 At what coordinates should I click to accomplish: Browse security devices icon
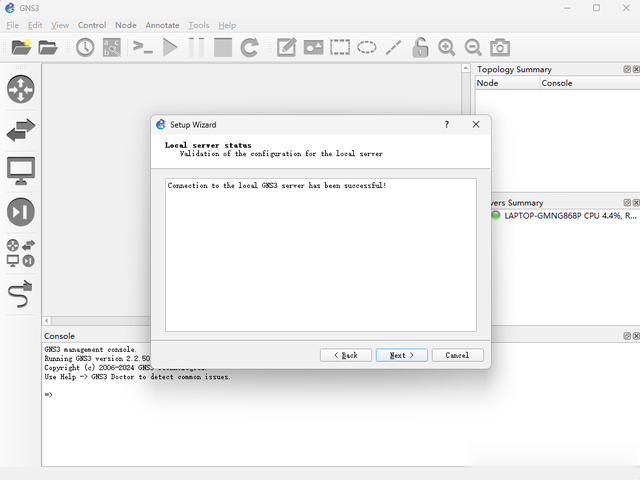click(x=21, y=212)
